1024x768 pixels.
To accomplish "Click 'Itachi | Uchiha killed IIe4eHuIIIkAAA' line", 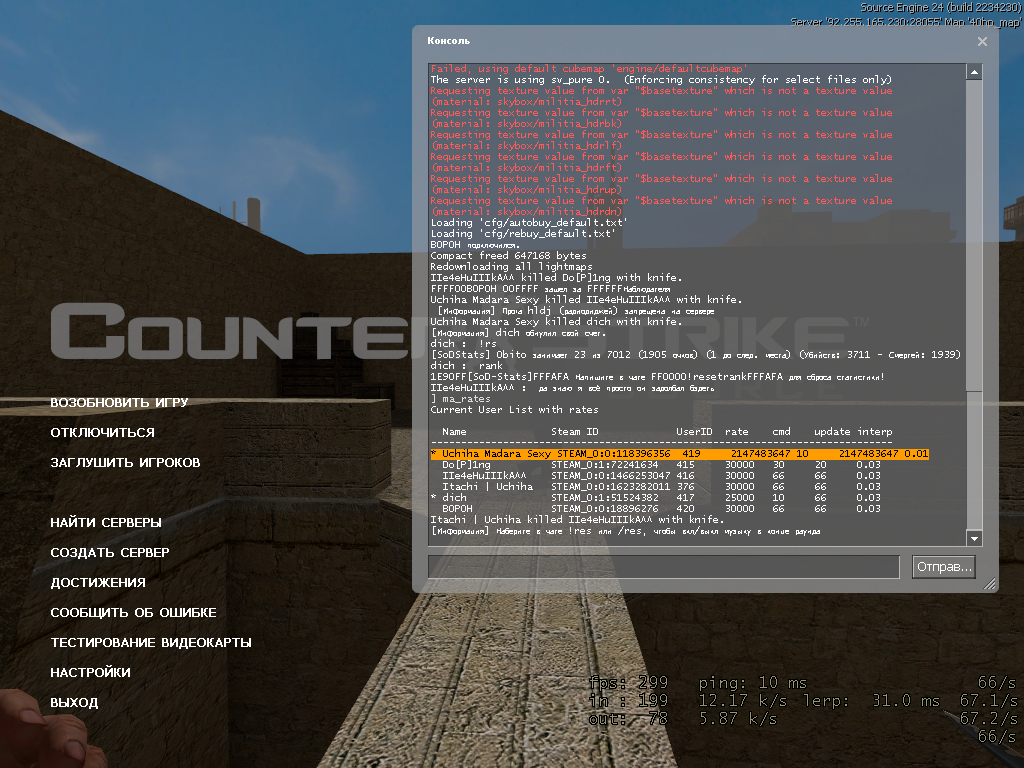I will pyautogui.click(x=577, y=520).
